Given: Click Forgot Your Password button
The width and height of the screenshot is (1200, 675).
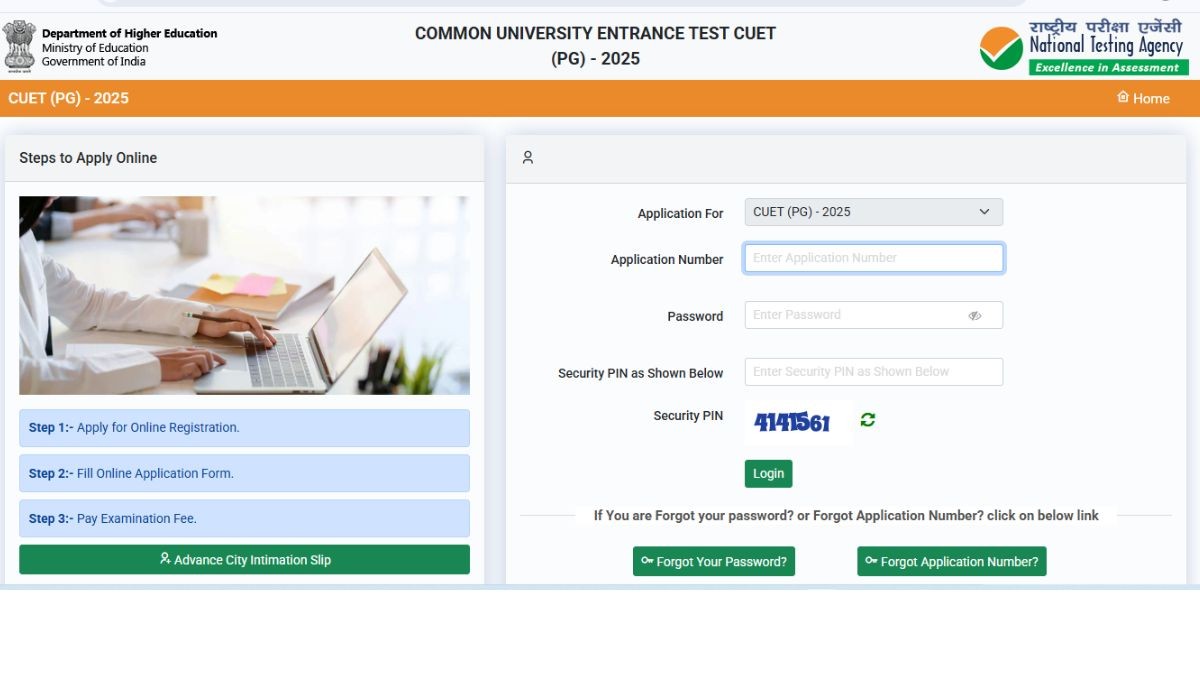Looking at the screenshot, I should pyautogui.click(x=714, y=562).
